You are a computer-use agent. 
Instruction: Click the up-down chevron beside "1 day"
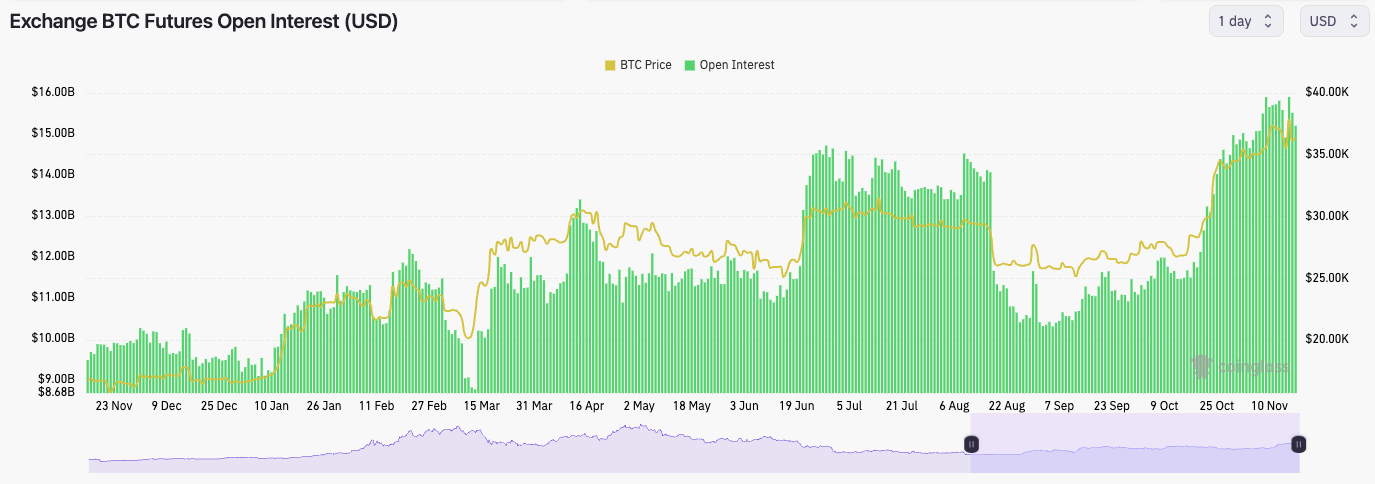(x=1268, y=21)
